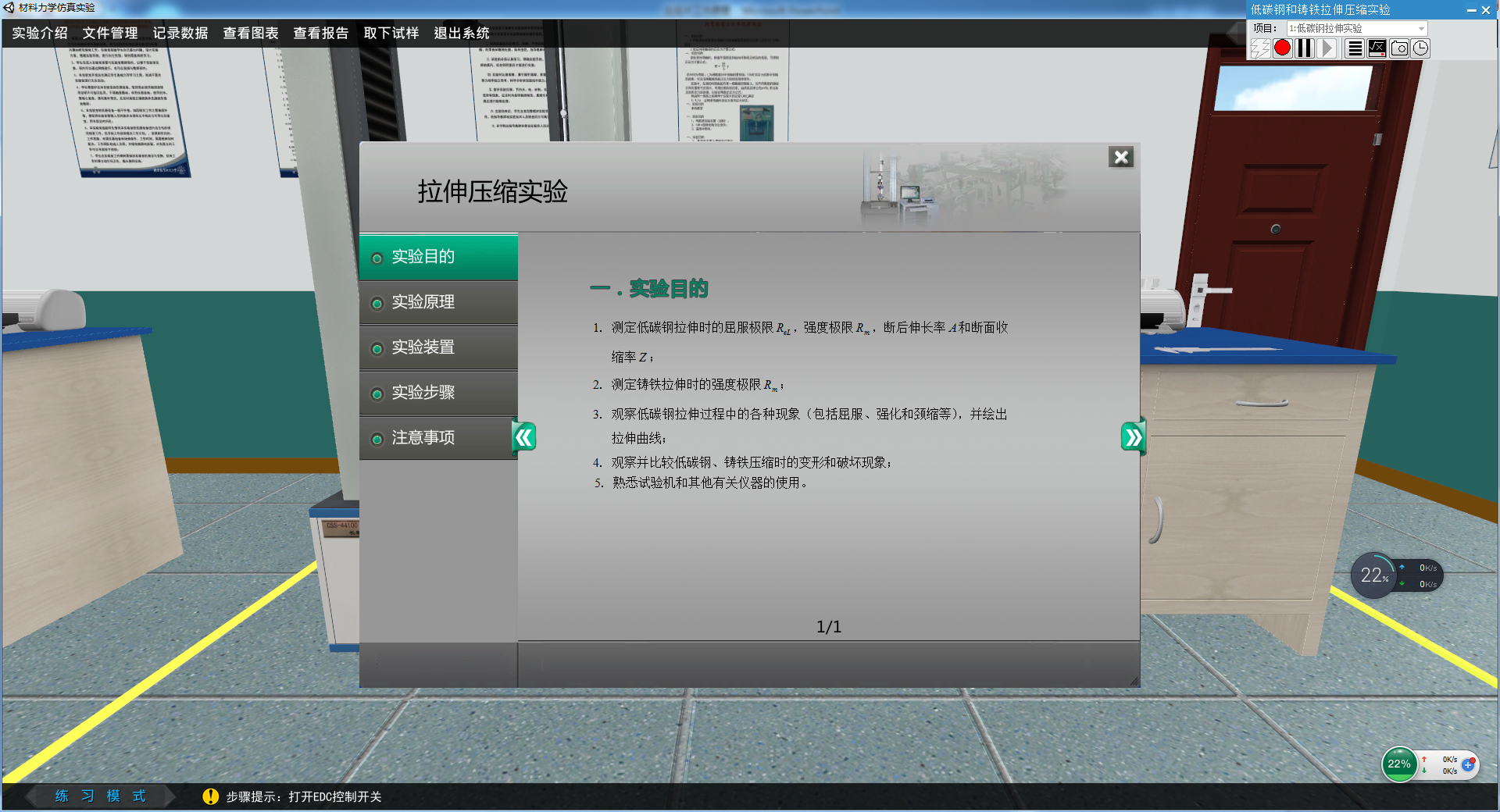The height and width of the screenshot is (812, 1500).
Task: Click the 练习模式 mode label
Action: pyautogui.click(x=100, y=796)
